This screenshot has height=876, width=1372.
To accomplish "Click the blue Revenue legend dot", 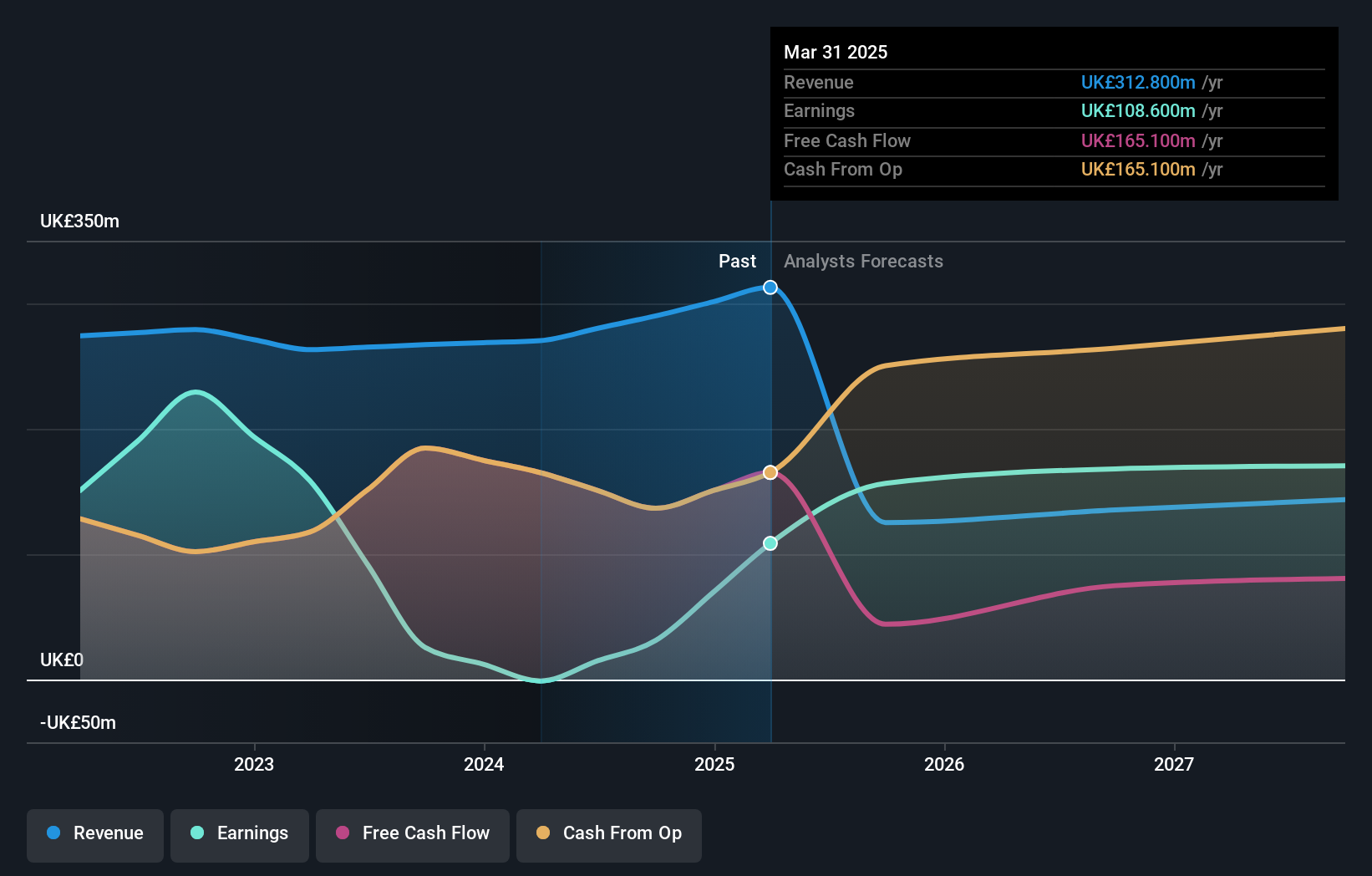I will 53,833.
